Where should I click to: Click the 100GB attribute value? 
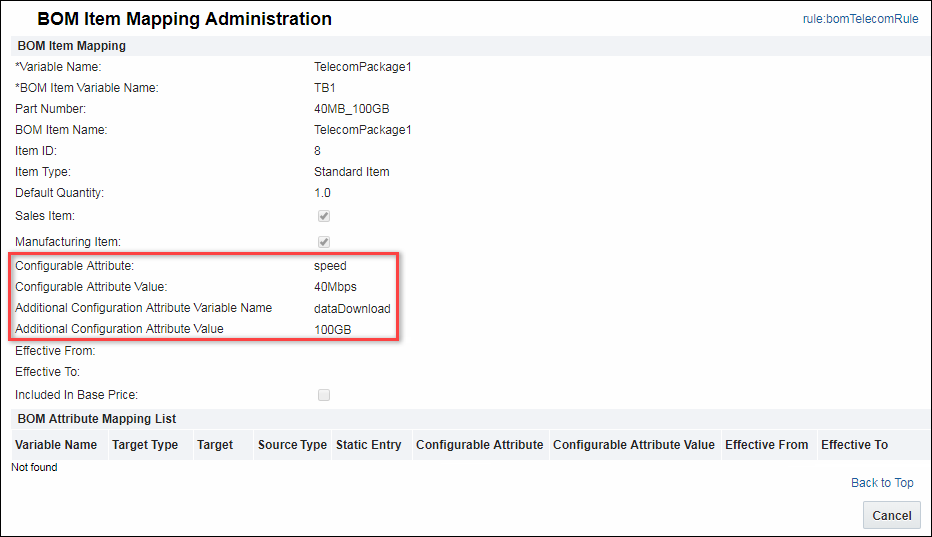[332, 329]
